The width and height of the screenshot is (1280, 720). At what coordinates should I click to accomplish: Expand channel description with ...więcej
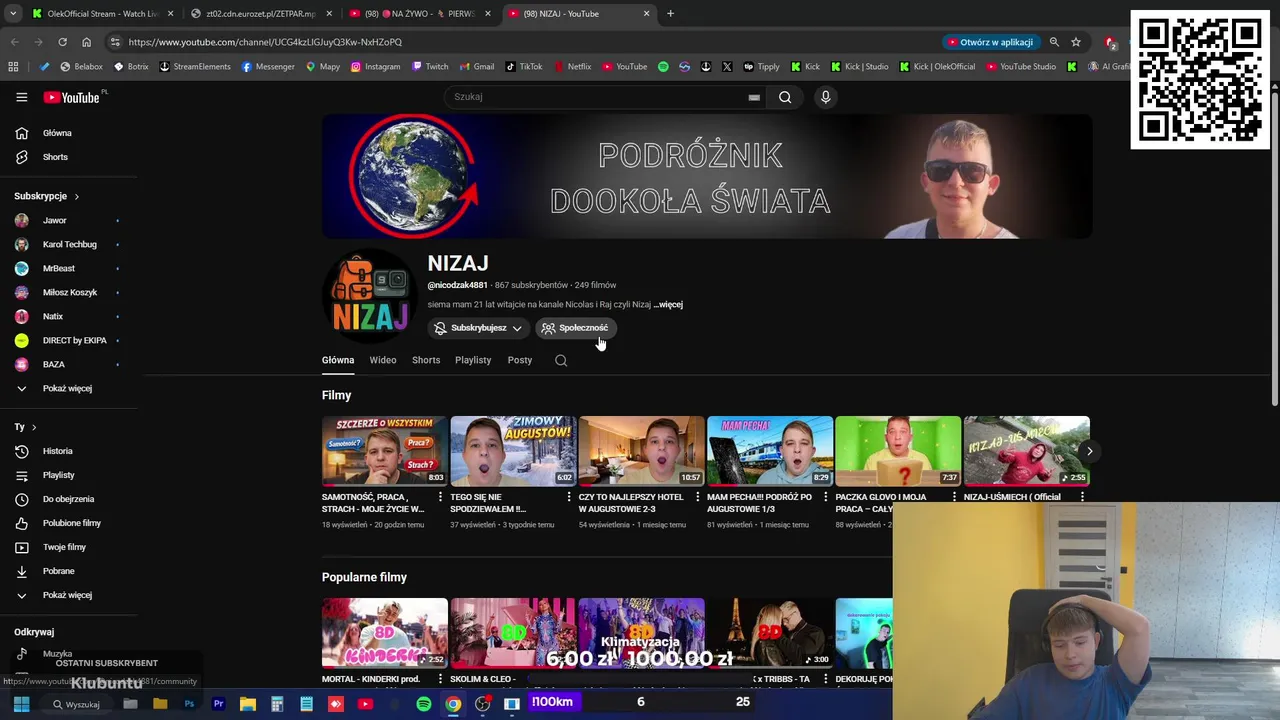point(668,304)
